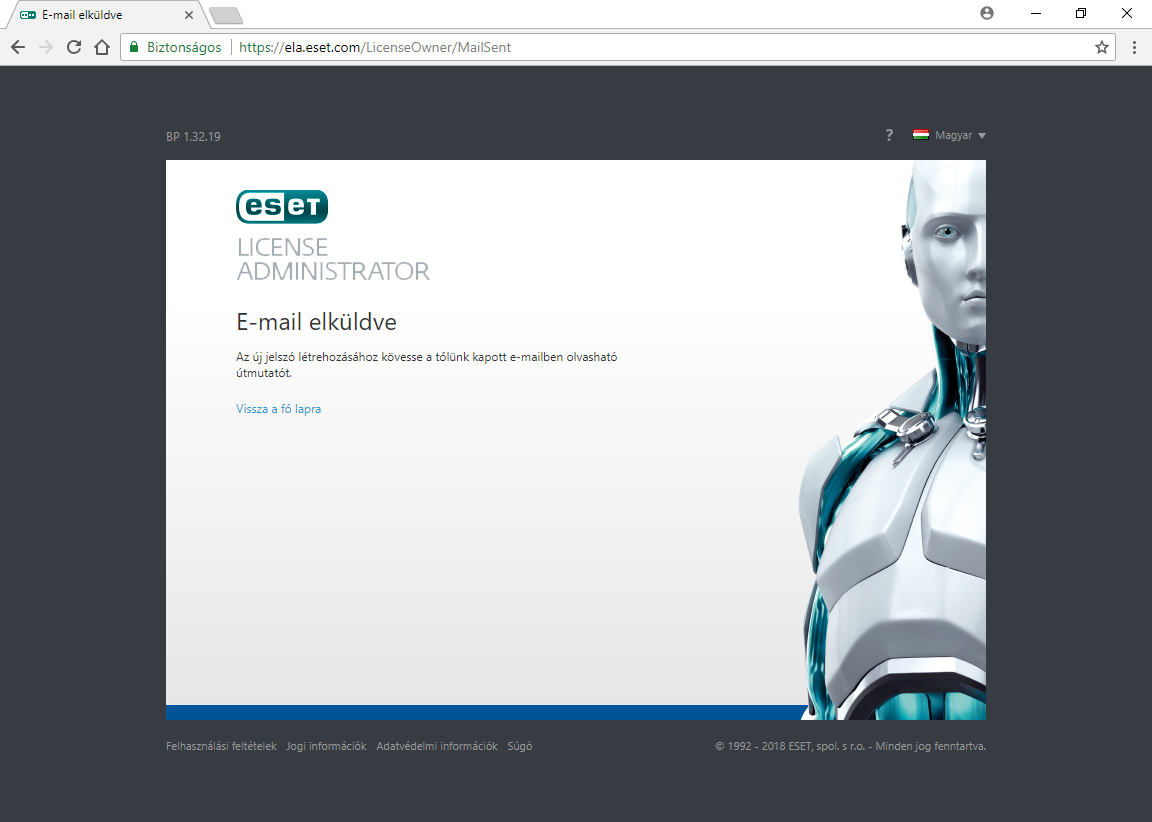Image resolution: width=1152 pixels, height=822 pixels.
Task: Go to the browser Home page
Action: (101, 47)
